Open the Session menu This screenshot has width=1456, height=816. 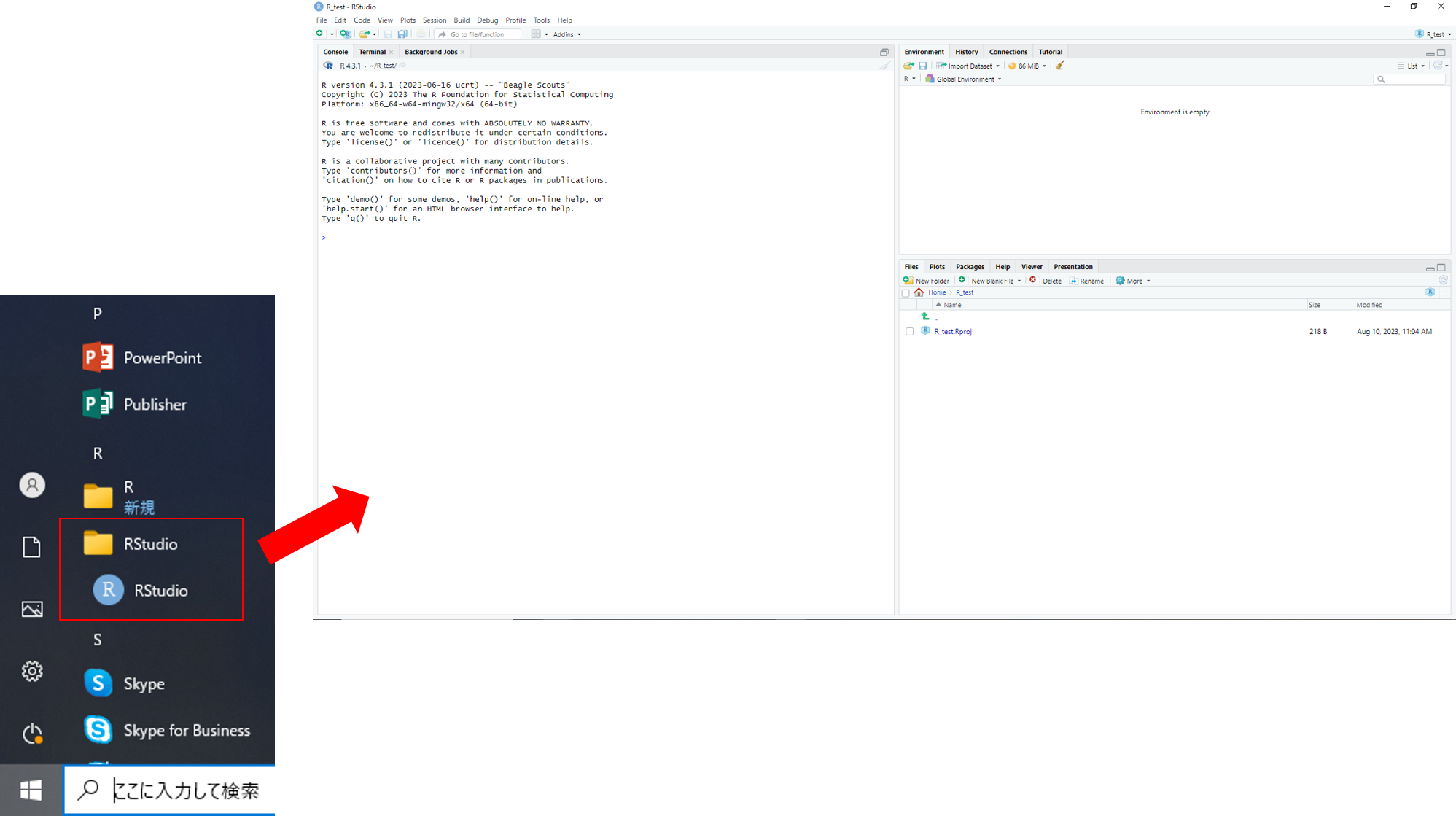pos(434,20)
